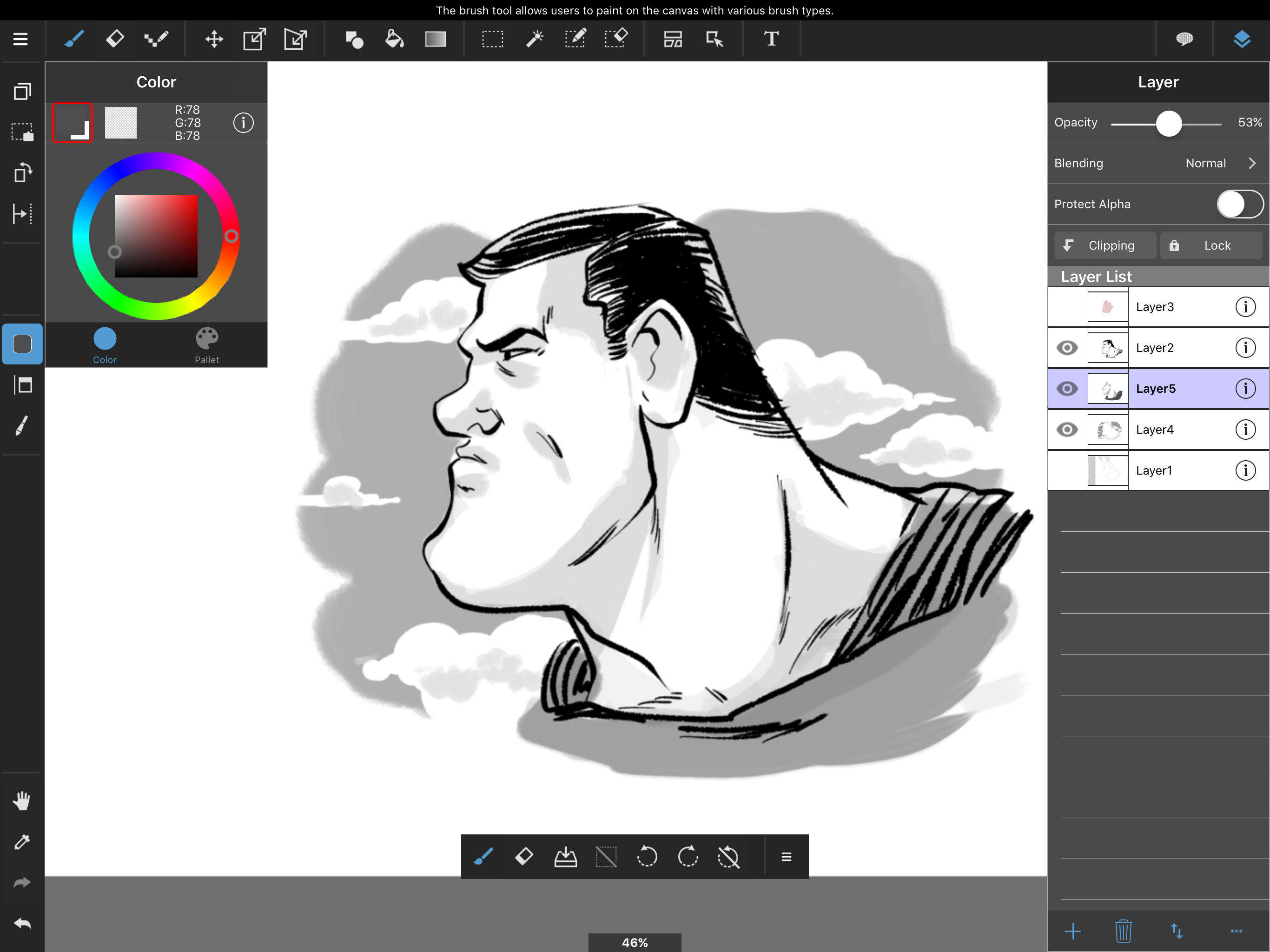The image size is (1270, 952).
Task: Select the Magic Wand tool
Action: click(534, 39)
